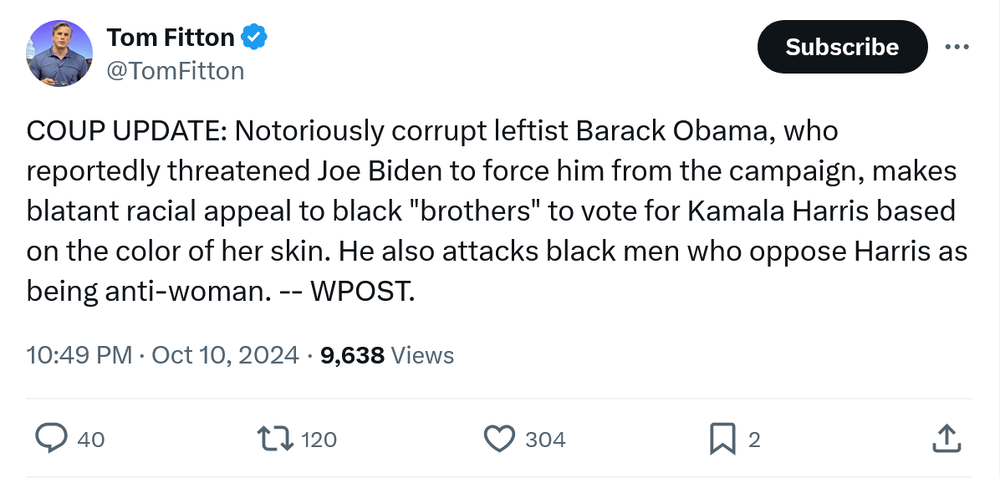Click the share upload icon
Viewport: 1000px width, 478px height.
(947, 439)
